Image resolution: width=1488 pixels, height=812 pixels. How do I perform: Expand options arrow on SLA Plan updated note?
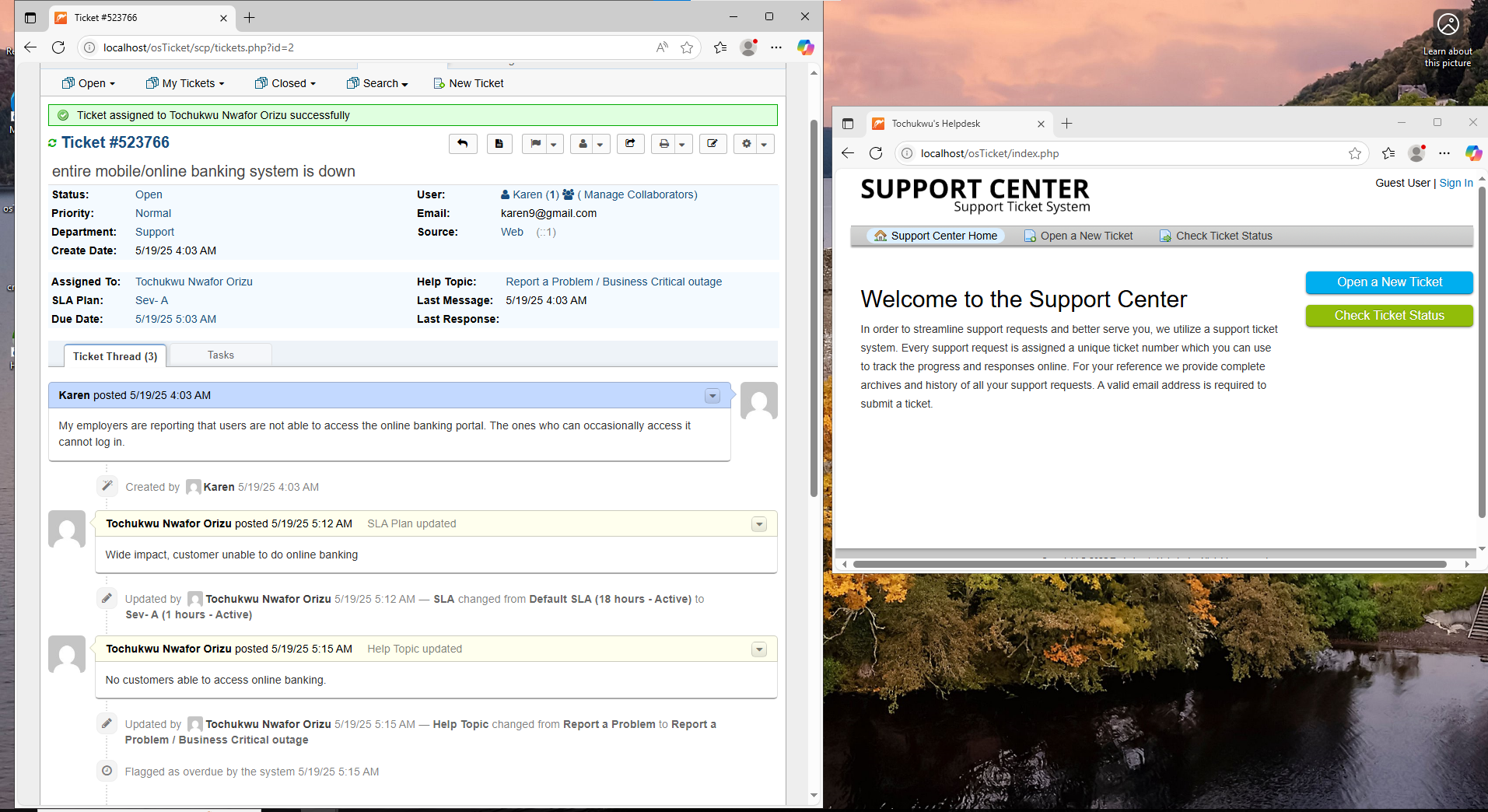(x=759, y=524)
